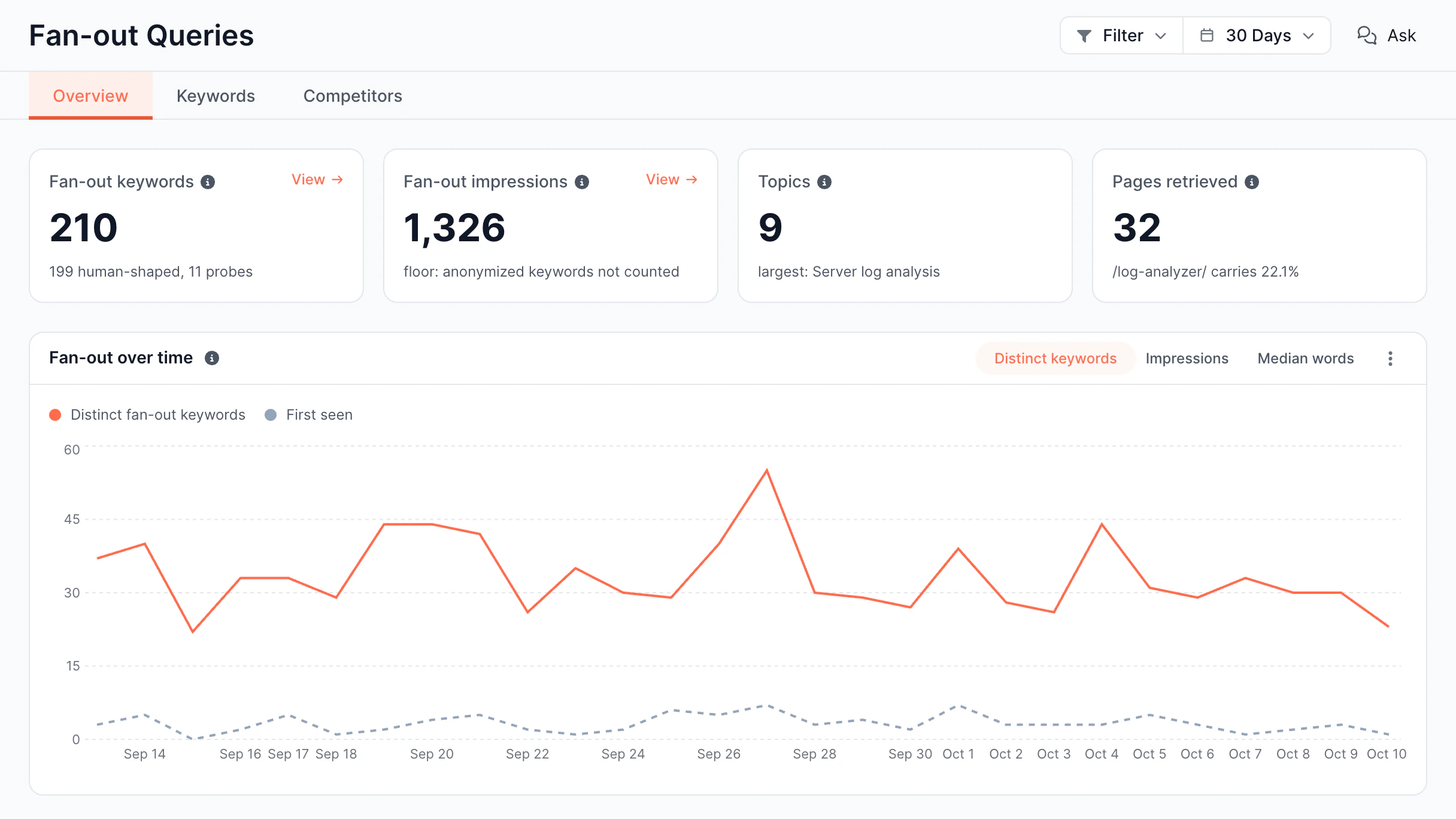Select the Median words chart mode
Image resolution: width=1456 pixels, height=819 pixels.
(x=1306, y=359)
